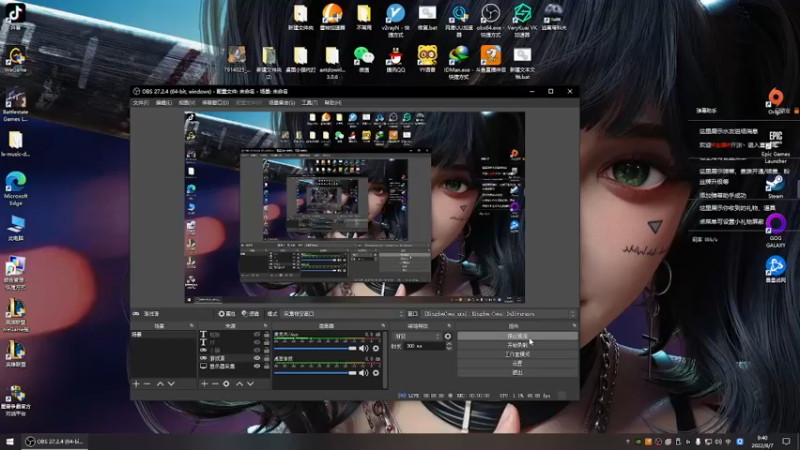Image resolution: width=800 pixels, height=450 pixels.
Task: Open the Epic Games Launcher desktop icon
Action: pos(776,147)
